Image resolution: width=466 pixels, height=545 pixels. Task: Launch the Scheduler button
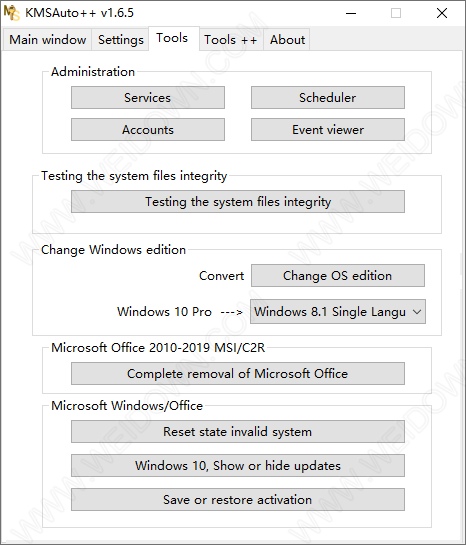[328, 98]
